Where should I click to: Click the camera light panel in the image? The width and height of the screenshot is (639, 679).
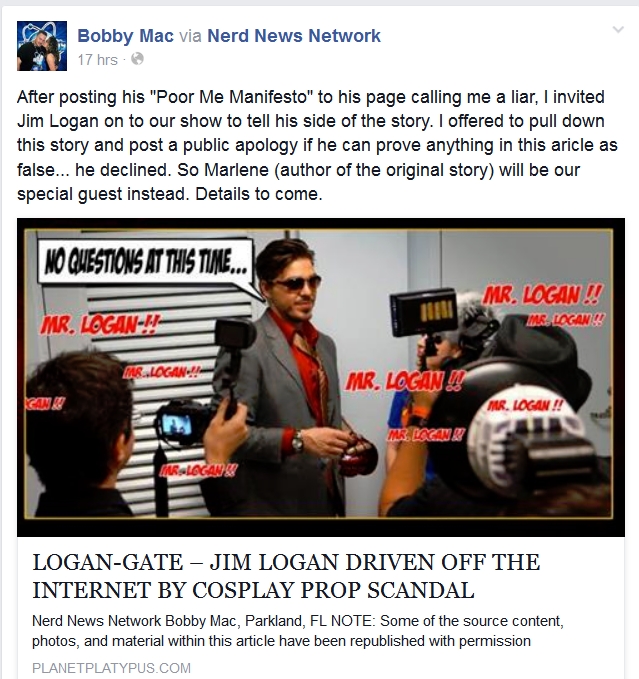(x=424, y=312)
